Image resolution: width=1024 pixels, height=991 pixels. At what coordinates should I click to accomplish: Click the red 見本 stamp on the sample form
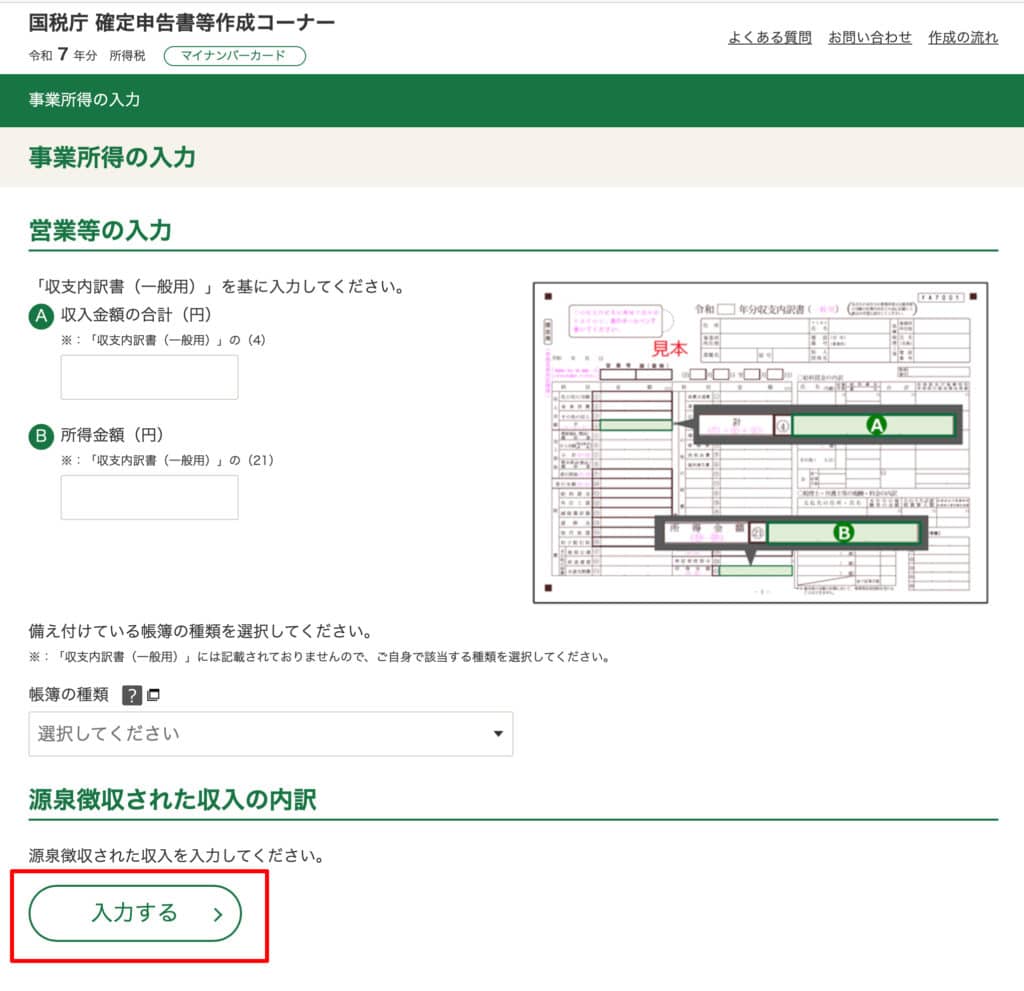pyautogui.click(x=671, y=349)
